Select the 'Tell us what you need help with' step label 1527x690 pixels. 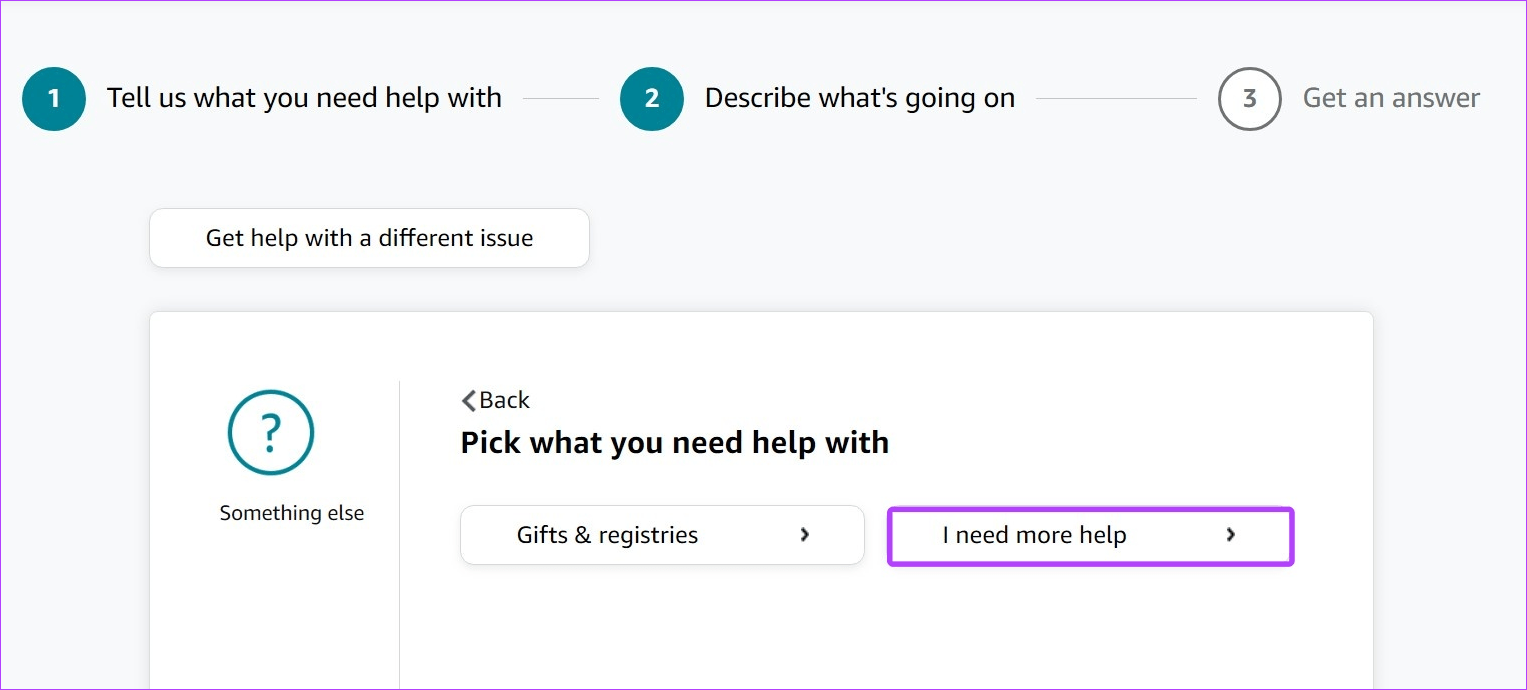click(304, 98)
